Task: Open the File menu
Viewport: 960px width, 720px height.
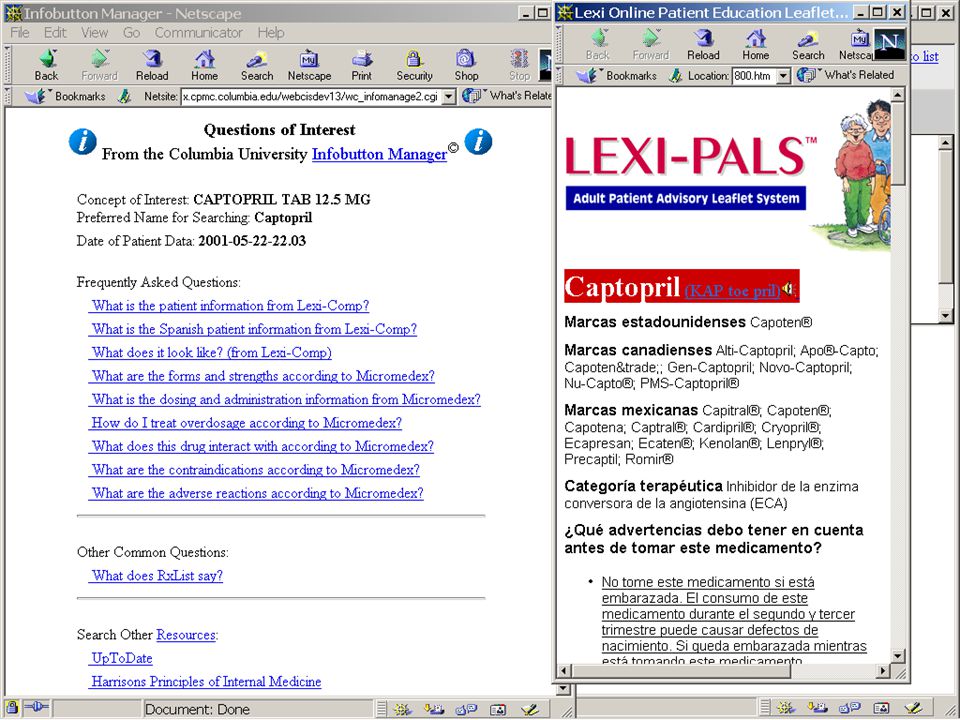Action: [x=20, y=32]
